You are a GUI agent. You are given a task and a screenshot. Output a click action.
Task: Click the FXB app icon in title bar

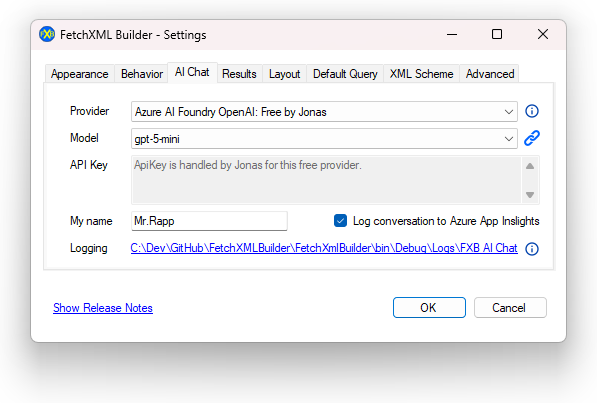(x=47, y=35)
